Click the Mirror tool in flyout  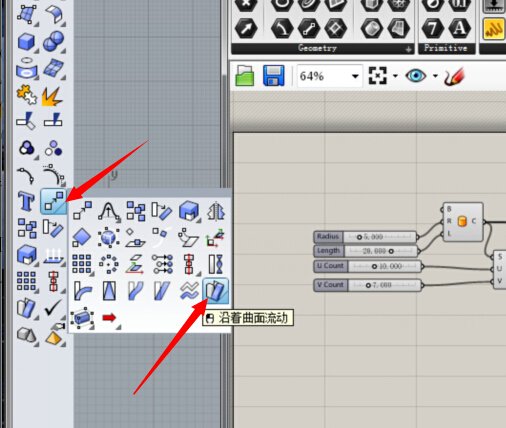click(x=216, y=211)
